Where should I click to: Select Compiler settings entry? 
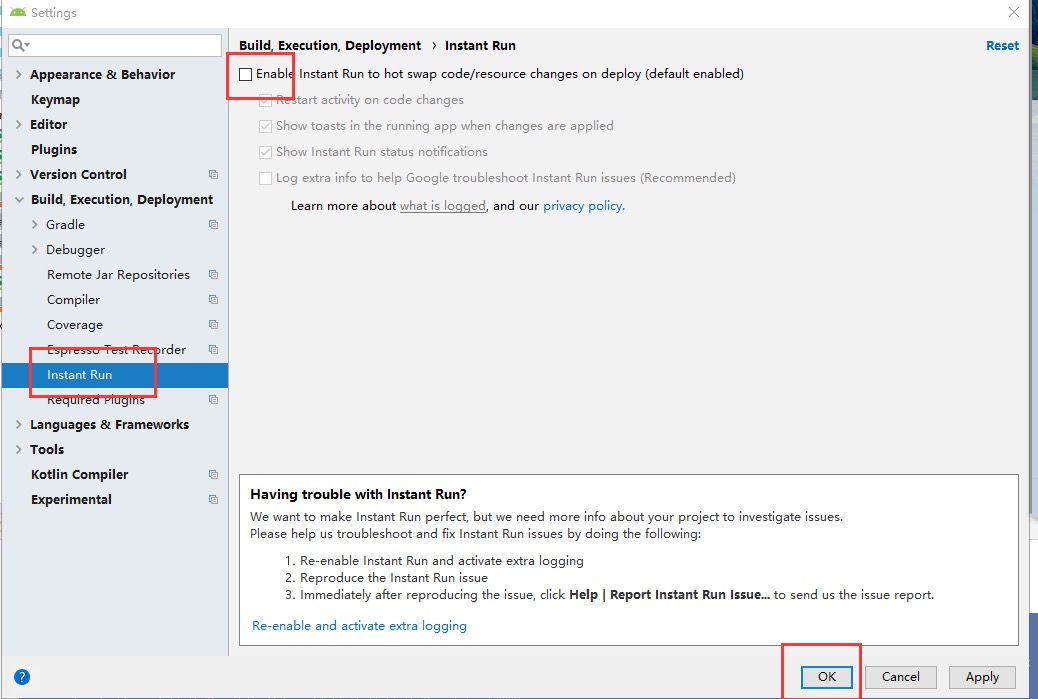click(x=73, y=299)
